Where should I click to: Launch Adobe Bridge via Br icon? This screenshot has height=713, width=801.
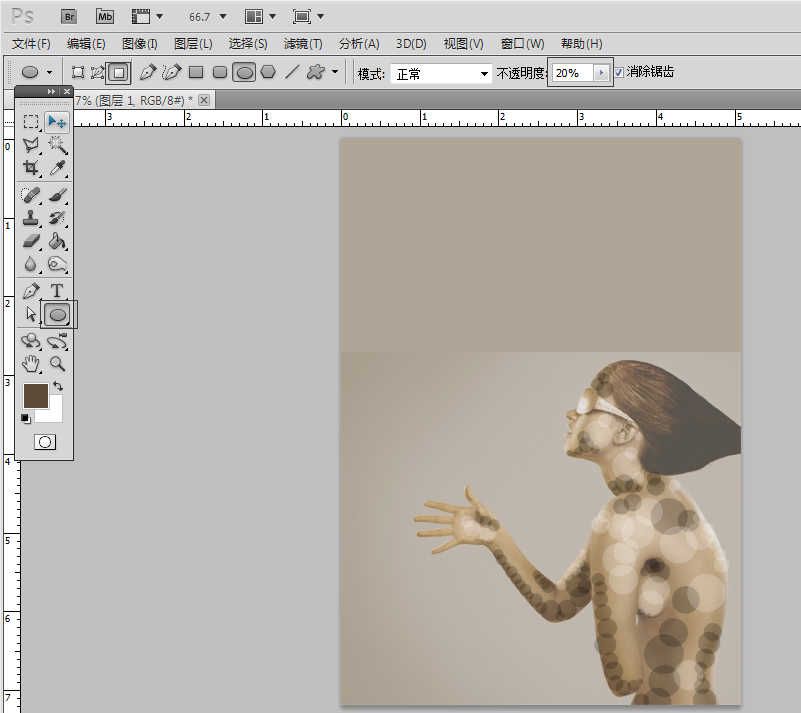pos(69,17)
